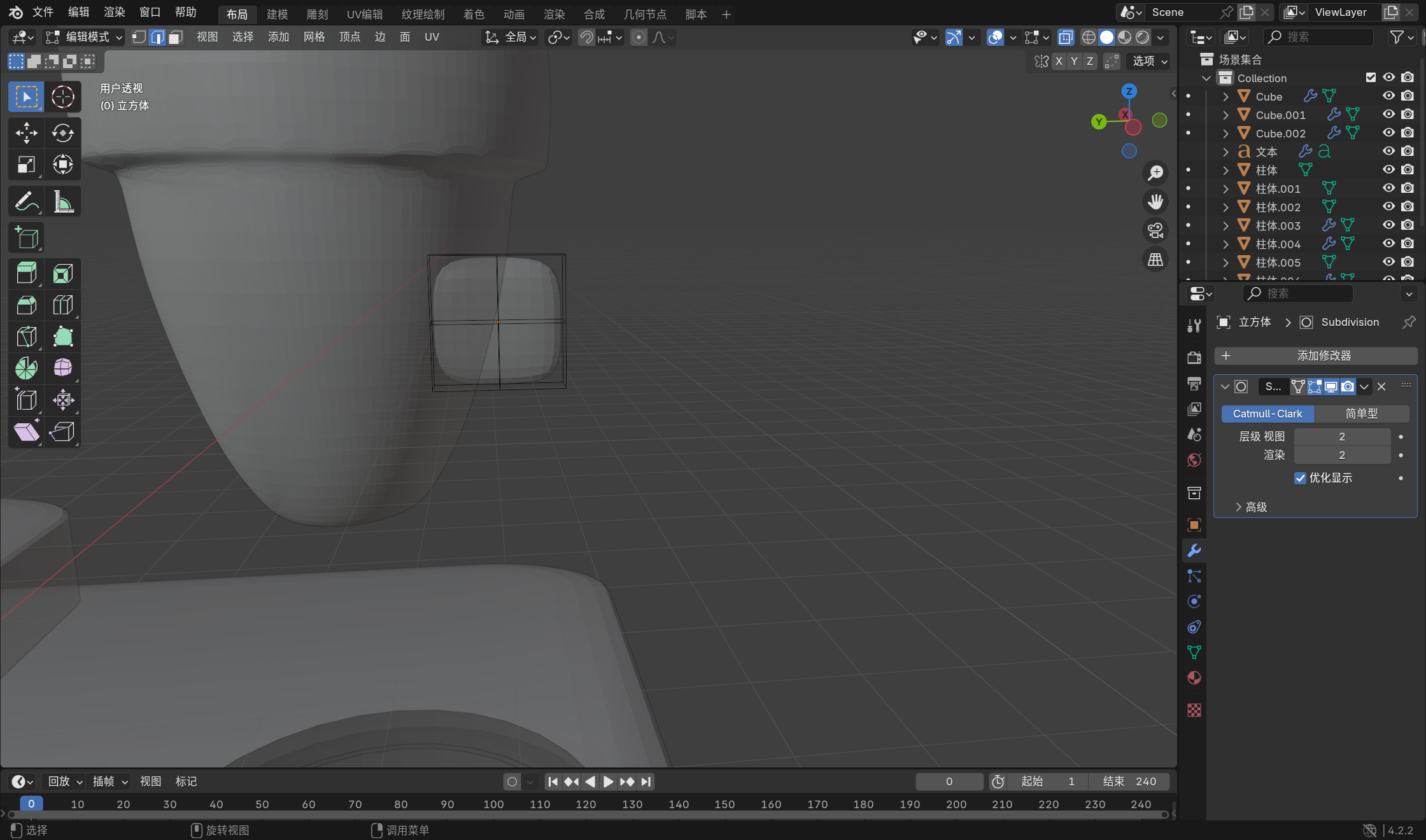Select the Extrude Region tool
Screen dimensions: 1426x840
26,274
